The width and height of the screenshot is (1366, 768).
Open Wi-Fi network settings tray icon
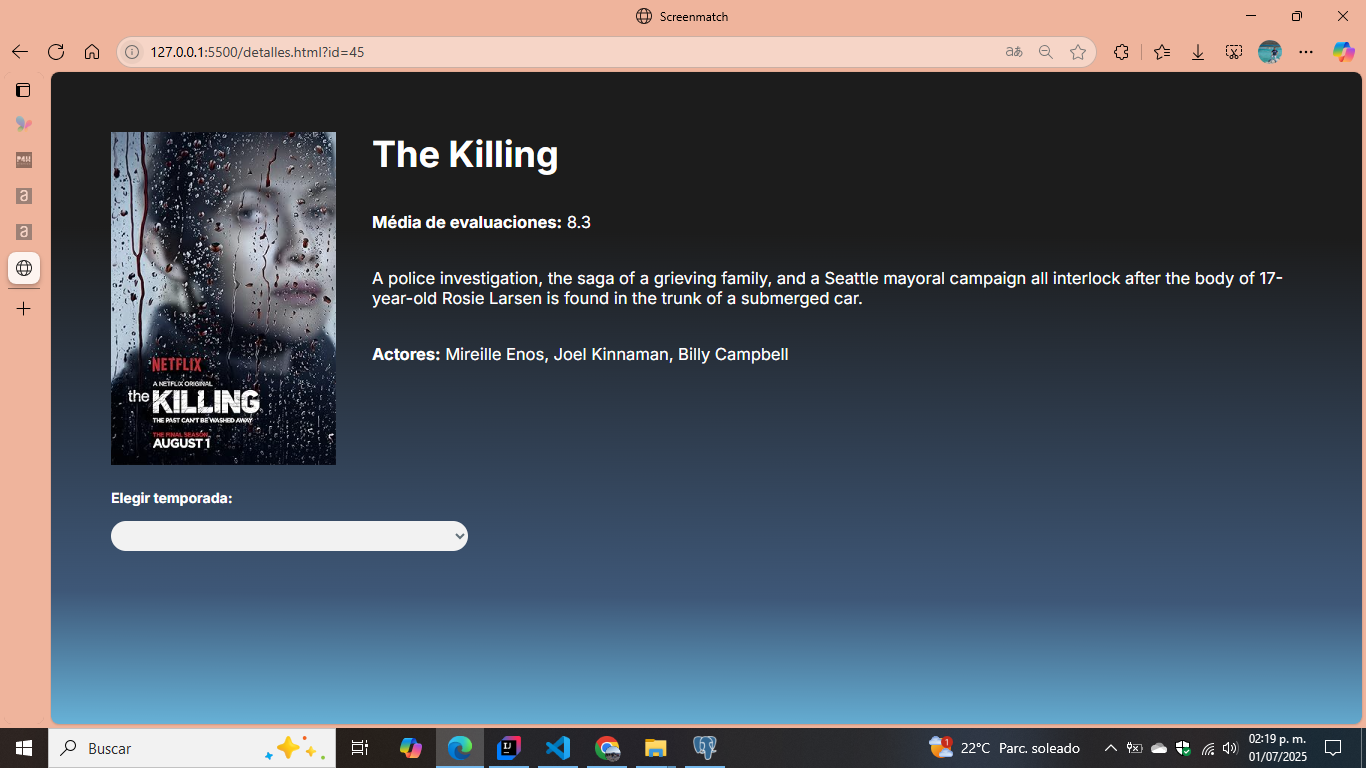tap(1207, 748)
